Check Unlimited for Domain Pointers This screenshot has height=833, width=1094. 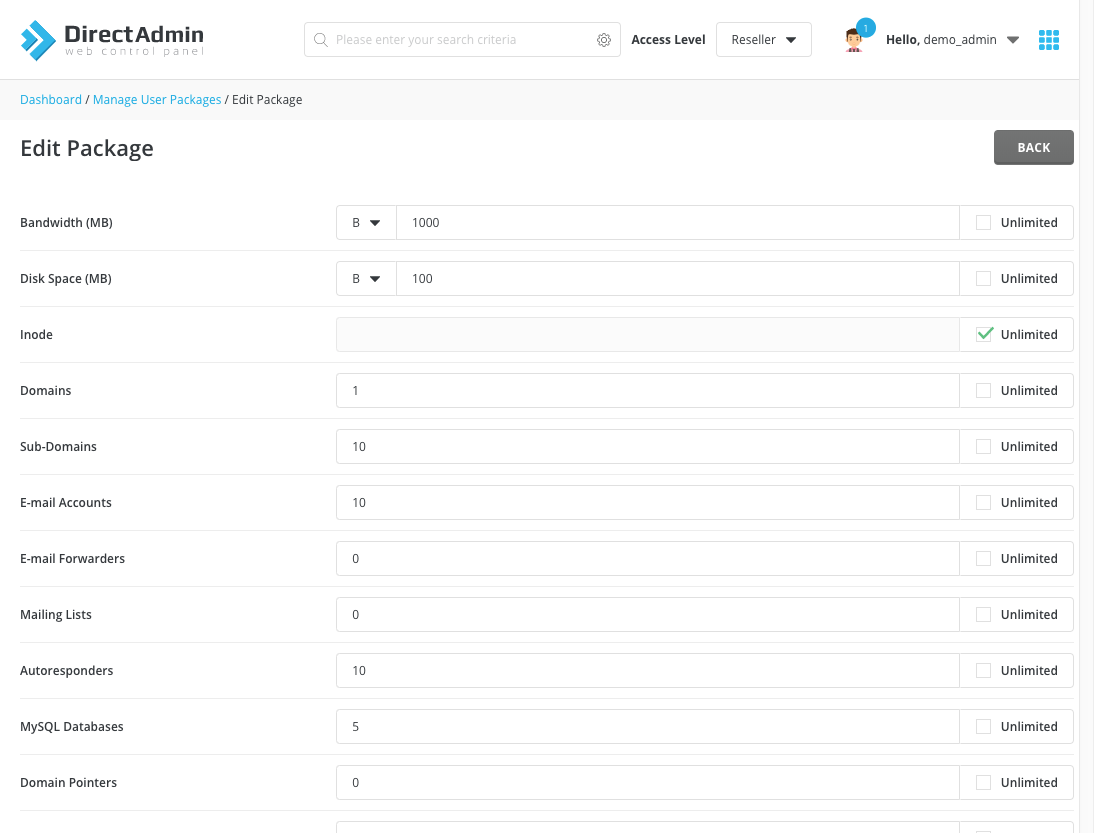(x=983, y=782)
